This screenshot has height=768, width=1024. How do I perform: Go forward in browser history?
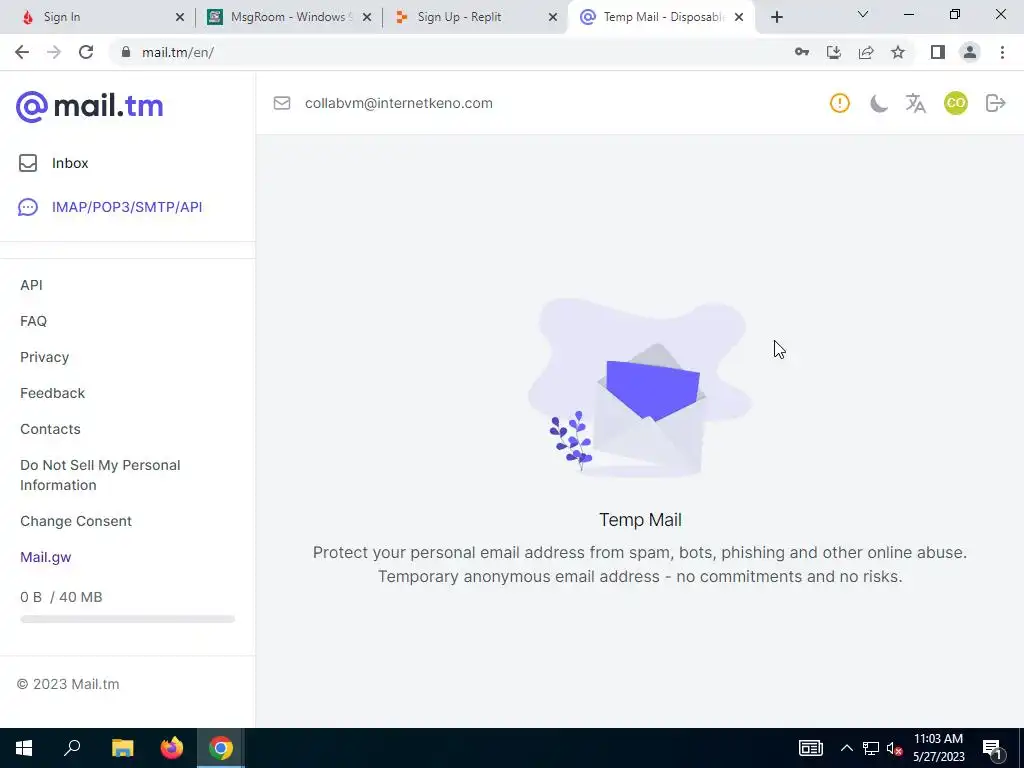[54, 52]
